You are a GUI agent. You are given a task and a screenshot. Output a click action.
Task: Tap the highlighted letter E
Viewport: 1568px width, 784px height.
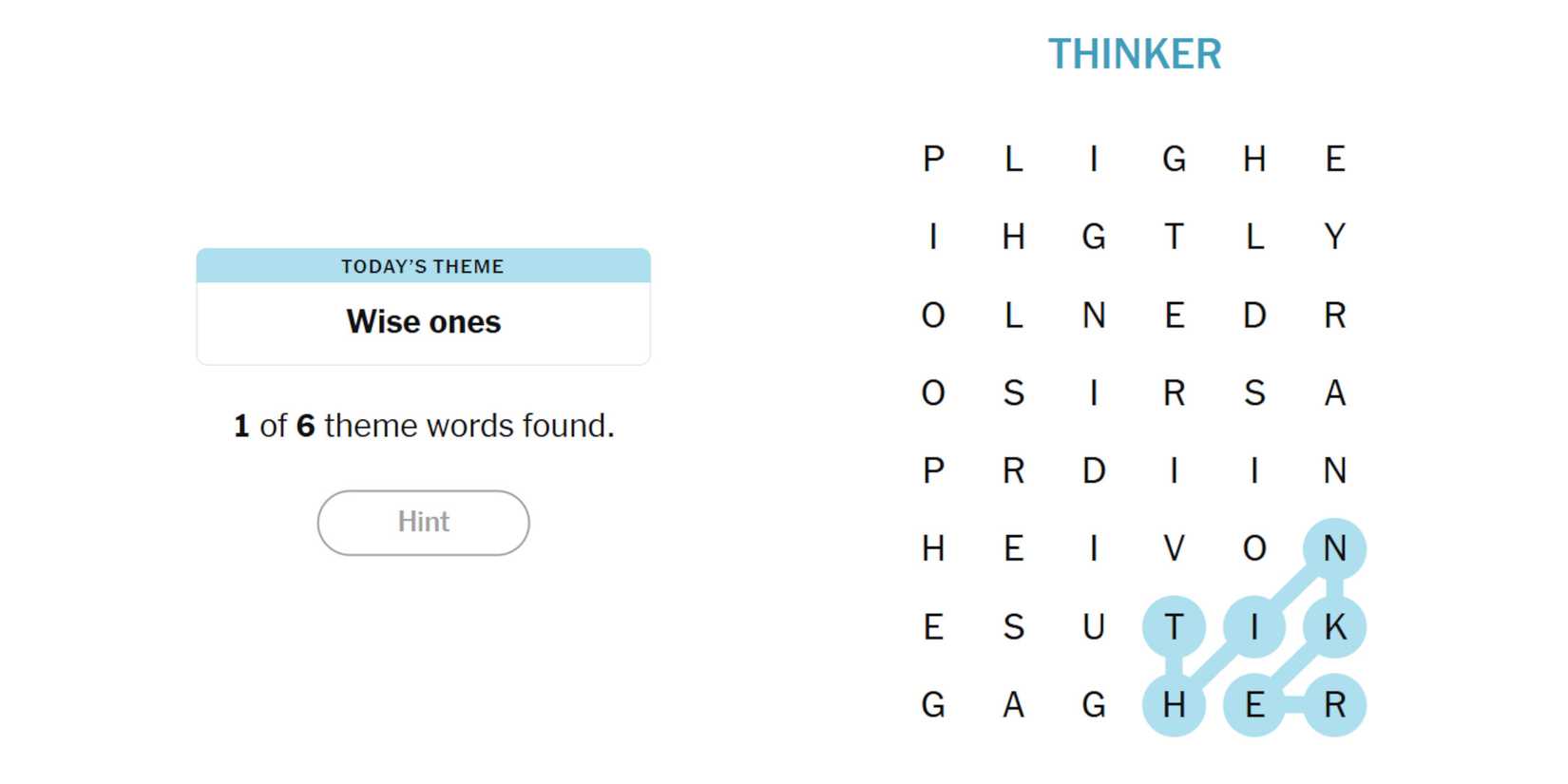1254,705
